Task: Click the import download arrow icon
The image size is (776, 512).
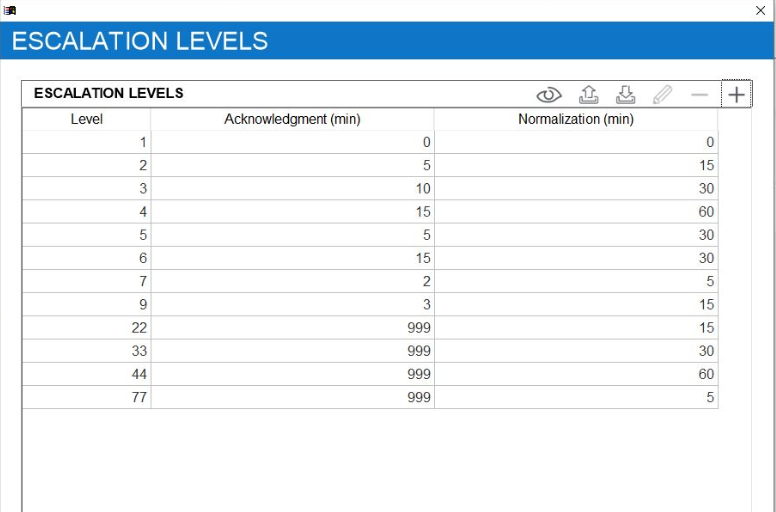Action: point(625,95)
